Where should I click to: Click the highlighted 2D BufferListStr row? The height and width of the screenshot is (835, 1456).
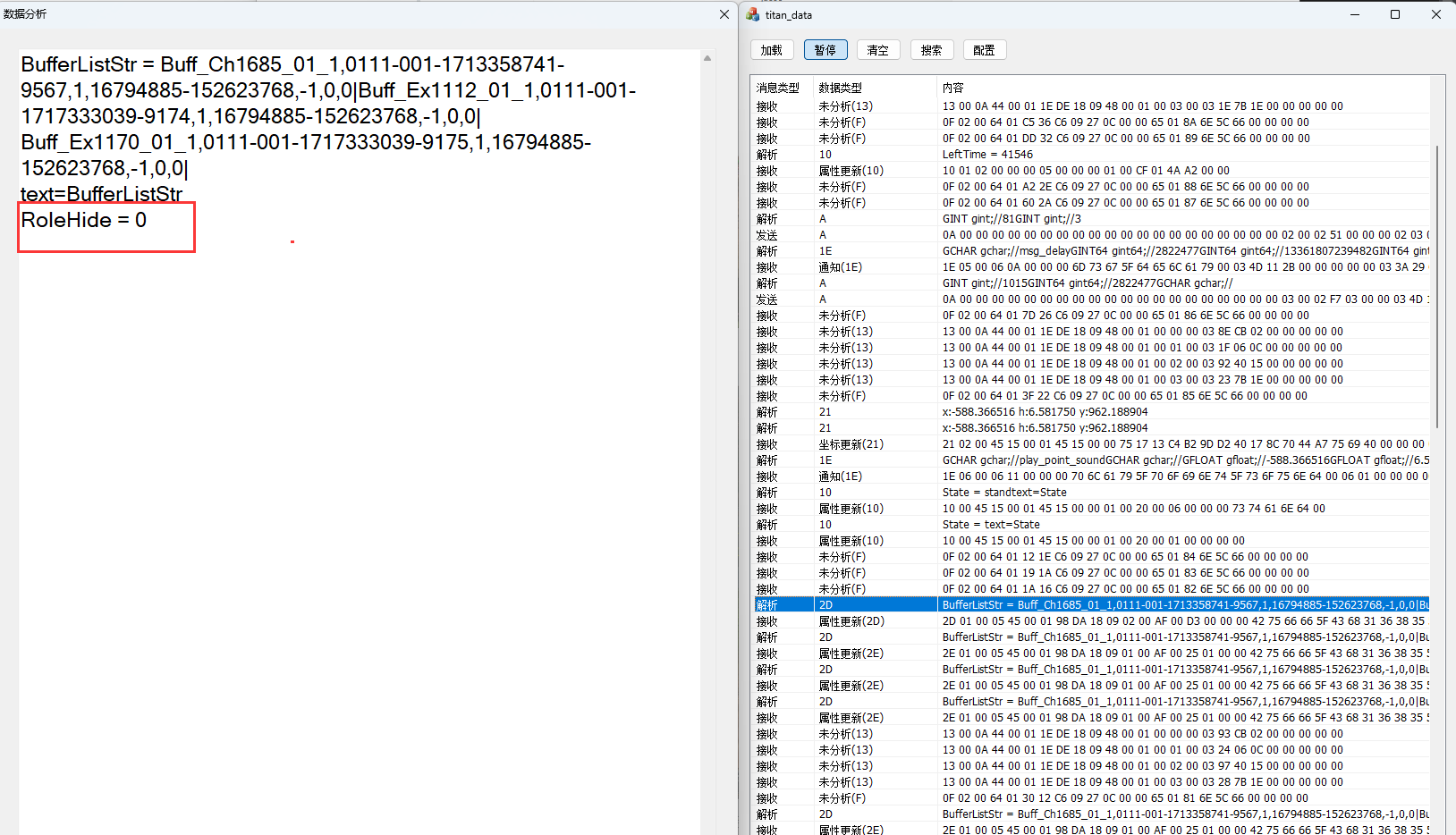(x=1091, y=605)
